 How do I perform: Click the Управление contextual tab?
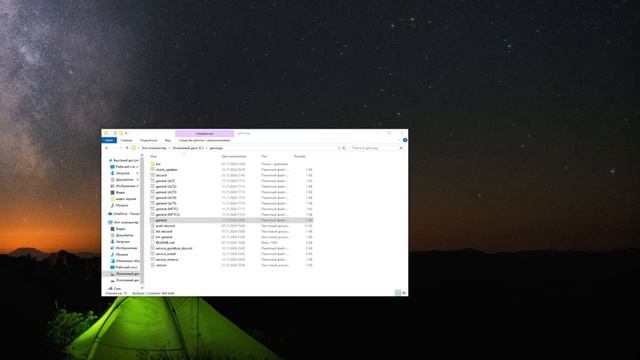pos(204,133)
